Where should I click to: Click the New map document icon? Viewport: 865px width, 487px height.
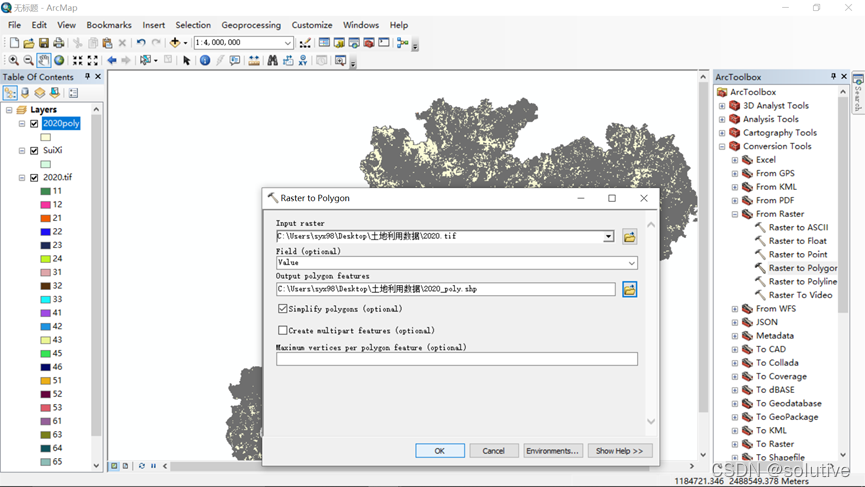tap(14, 42)
